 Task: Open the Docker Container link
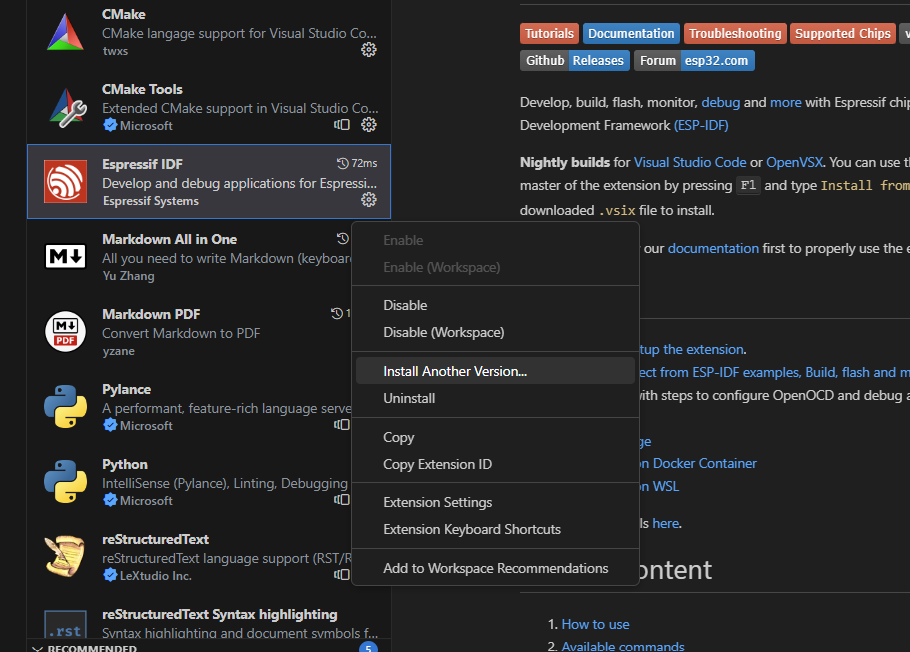click(698, 463)
